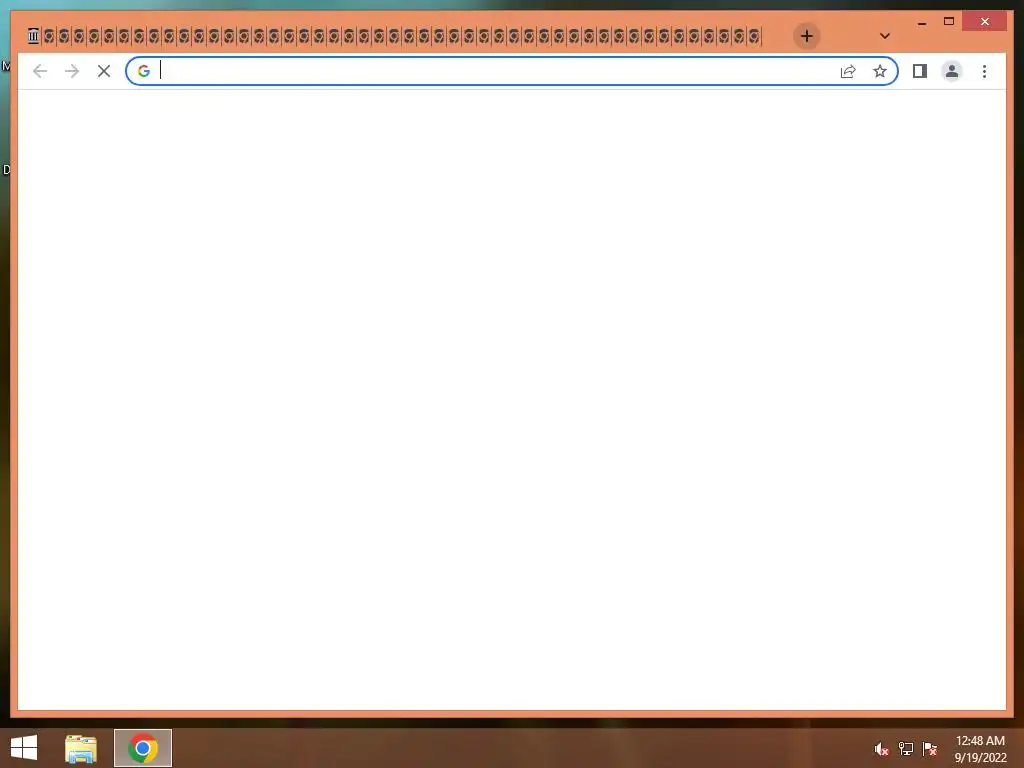Image resolution: width=1024 pixels, height=768 pixels.
Task: Bookmark this tab with the star icon
Action: point(880,71)
